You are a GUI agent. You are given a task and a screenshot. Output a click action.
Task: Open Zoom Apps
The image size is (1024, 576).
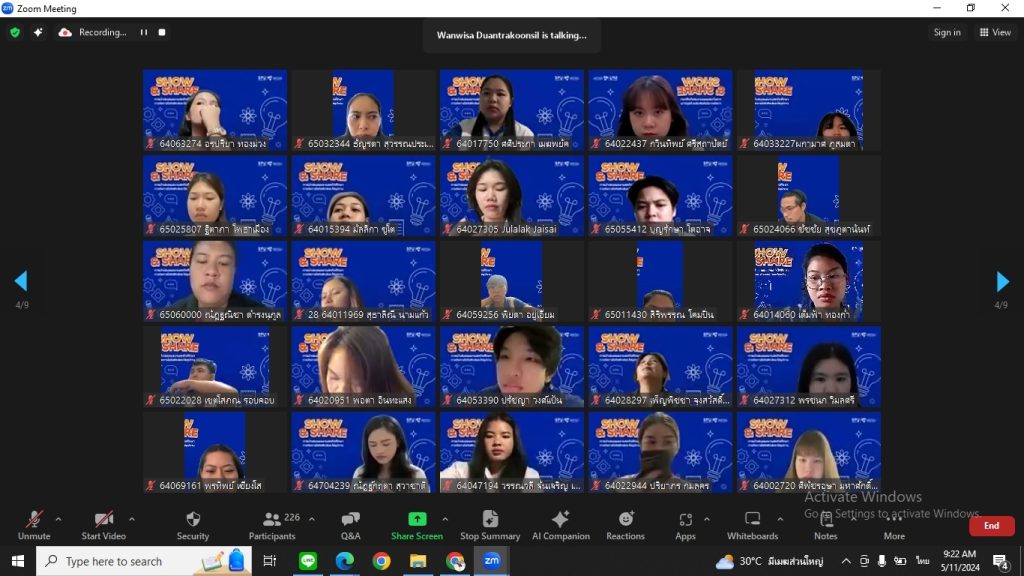tap(685, 525)
